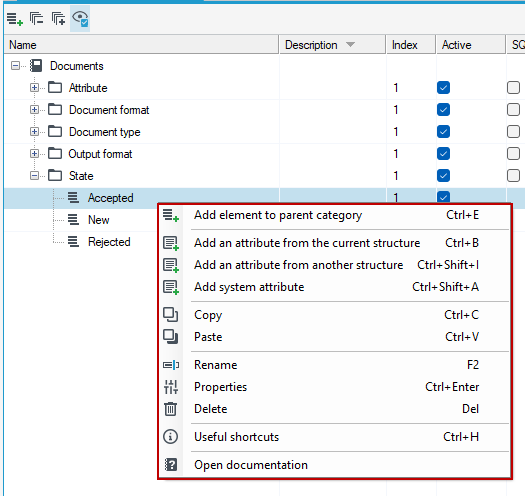525x496 pixels.
Task: Click the Documents notebook icon
Action: [x=36, y=66]
